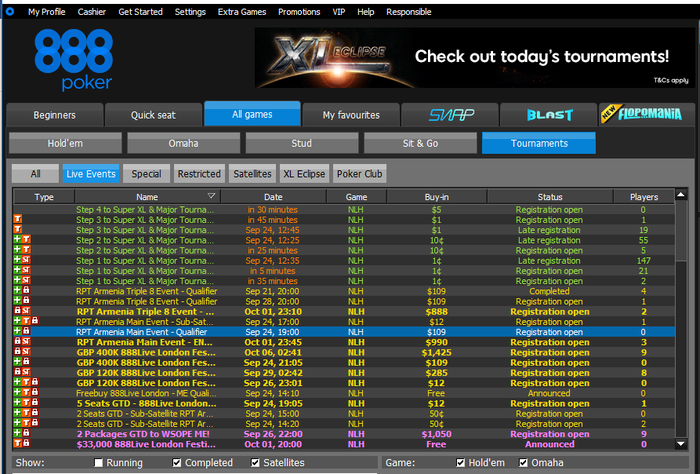Click the lock icon on the highlighted Main Event Qualifier row
Screen dimensions: 700x474
[x=26, y=332]
